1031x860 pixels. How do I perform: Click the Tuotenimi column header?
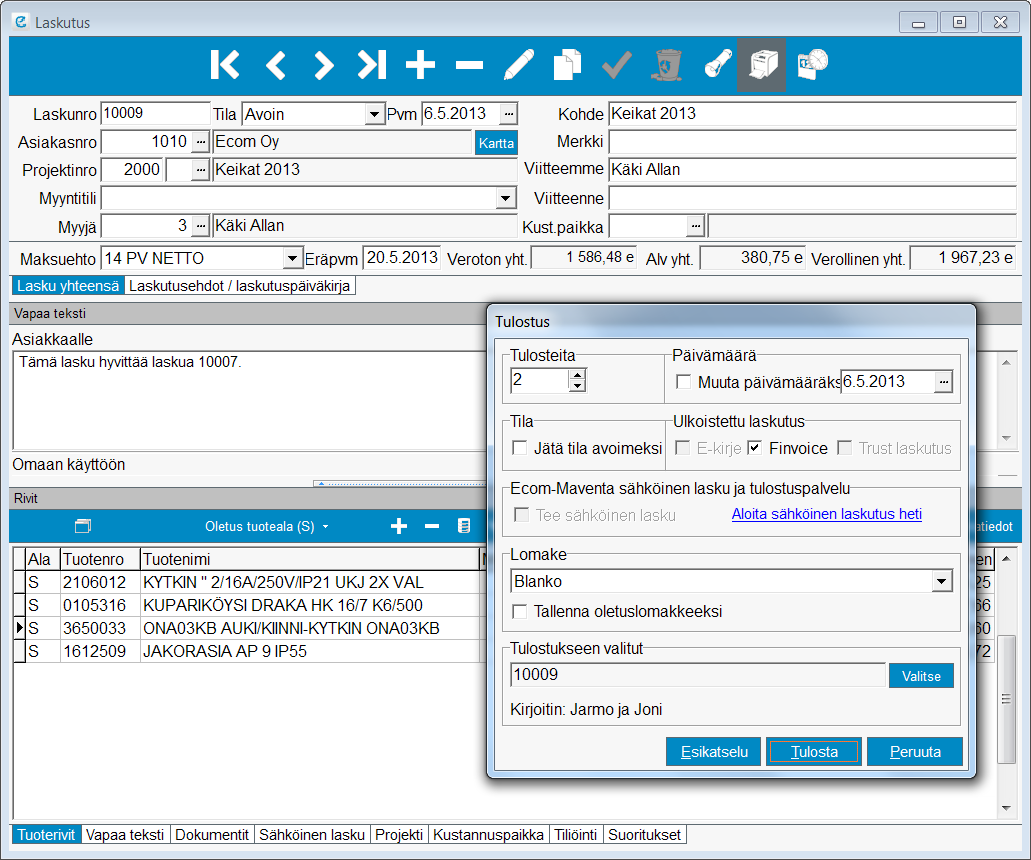click(x=311, y=560)
